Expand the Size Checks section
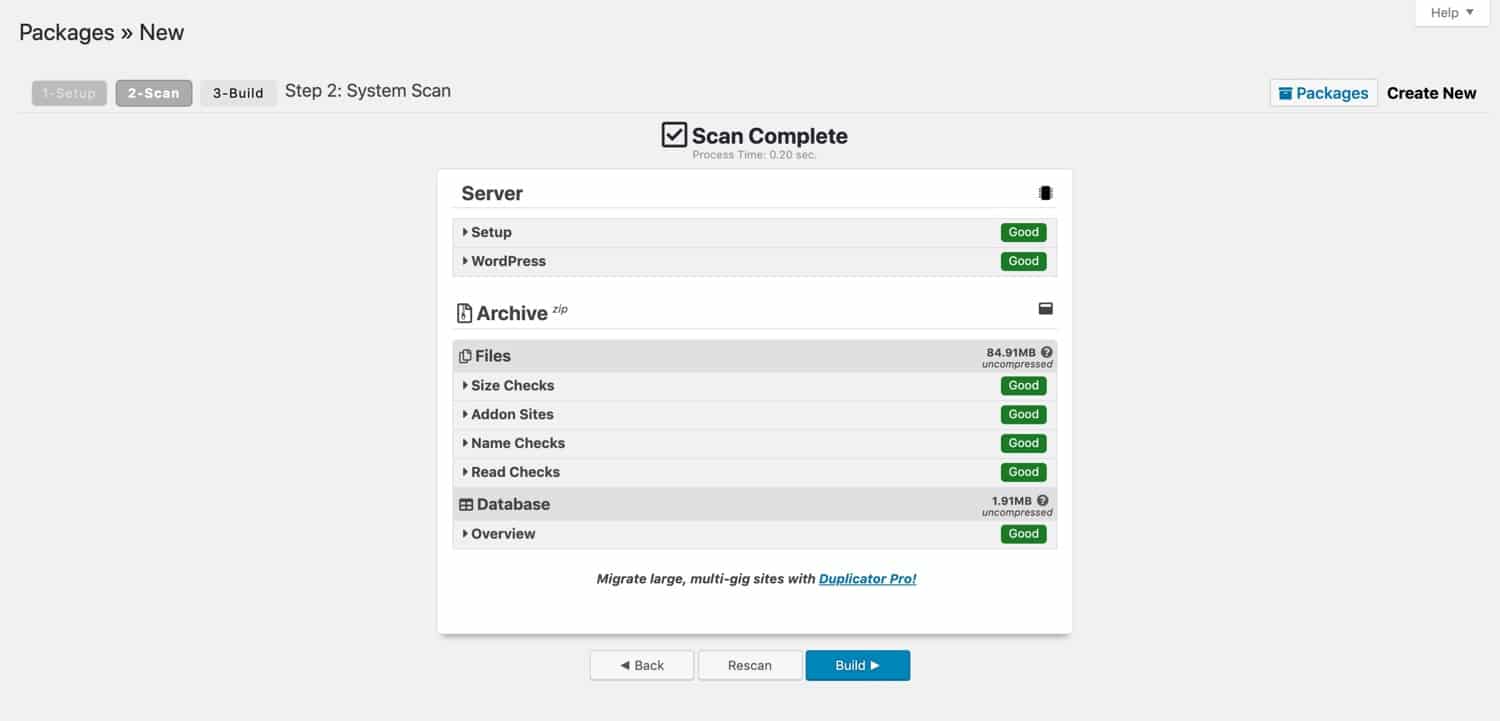This screenshot has height=721, width=1500. (512, 385)
